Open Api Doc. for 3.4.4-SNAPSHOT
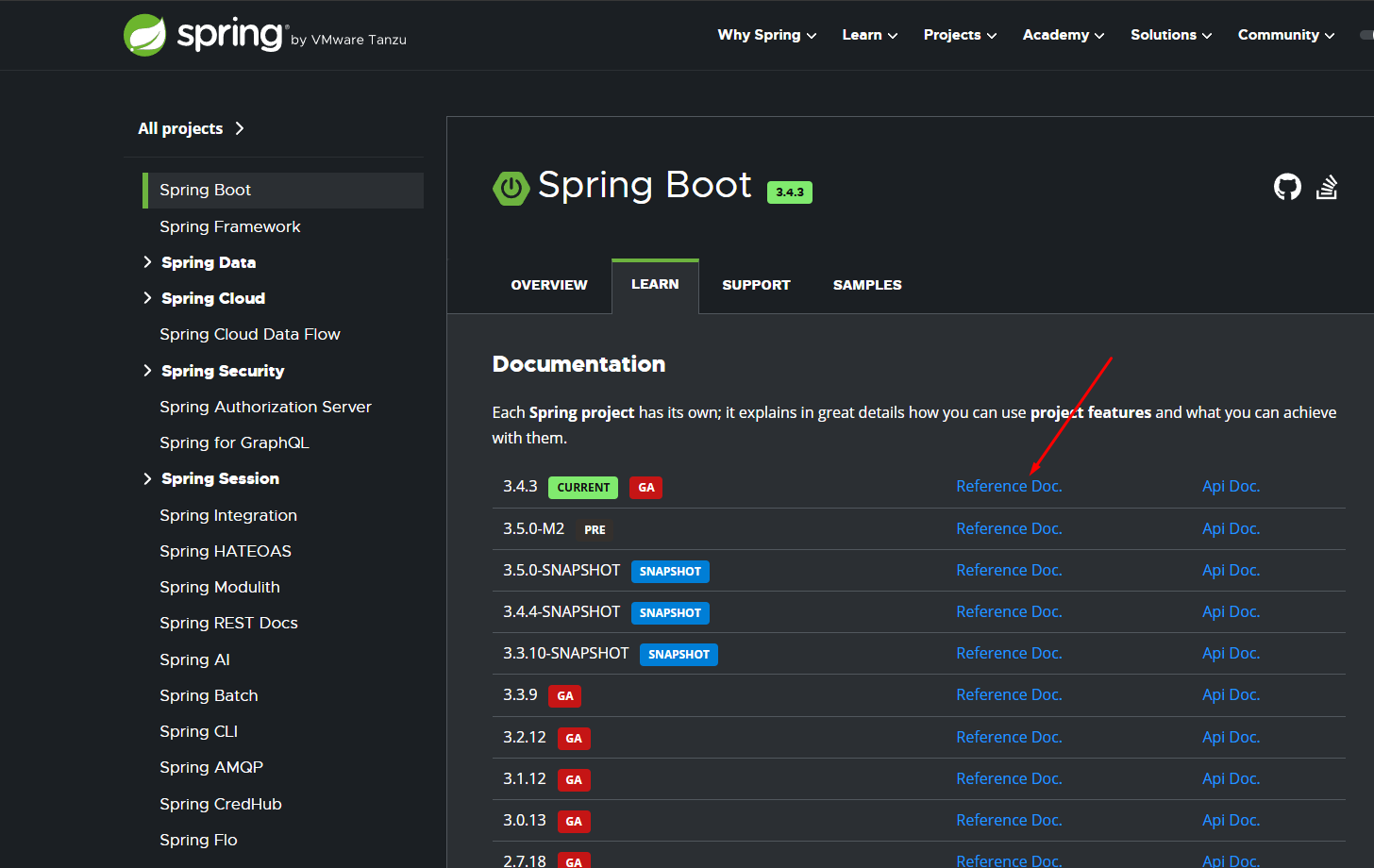The height and width of the screenshot is (868, 1374). click(1231, 611)
